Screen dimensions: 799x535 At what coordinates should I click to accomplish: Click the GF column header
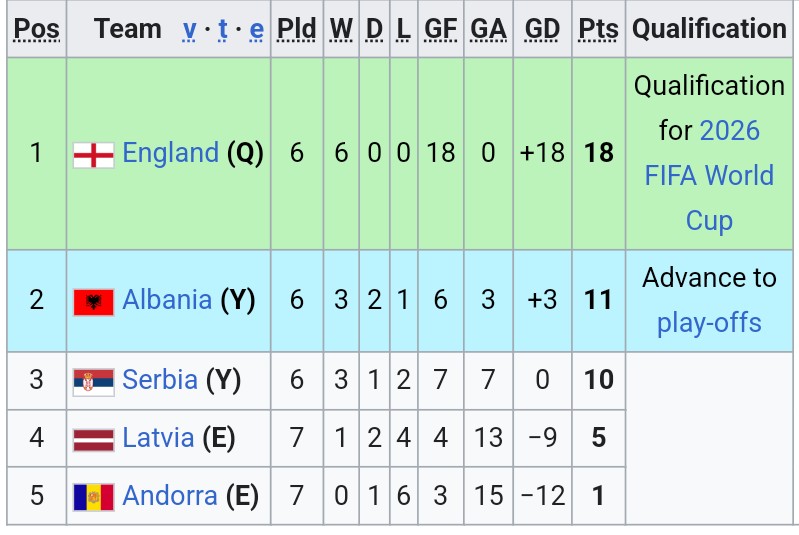click(x=440, y=29)
